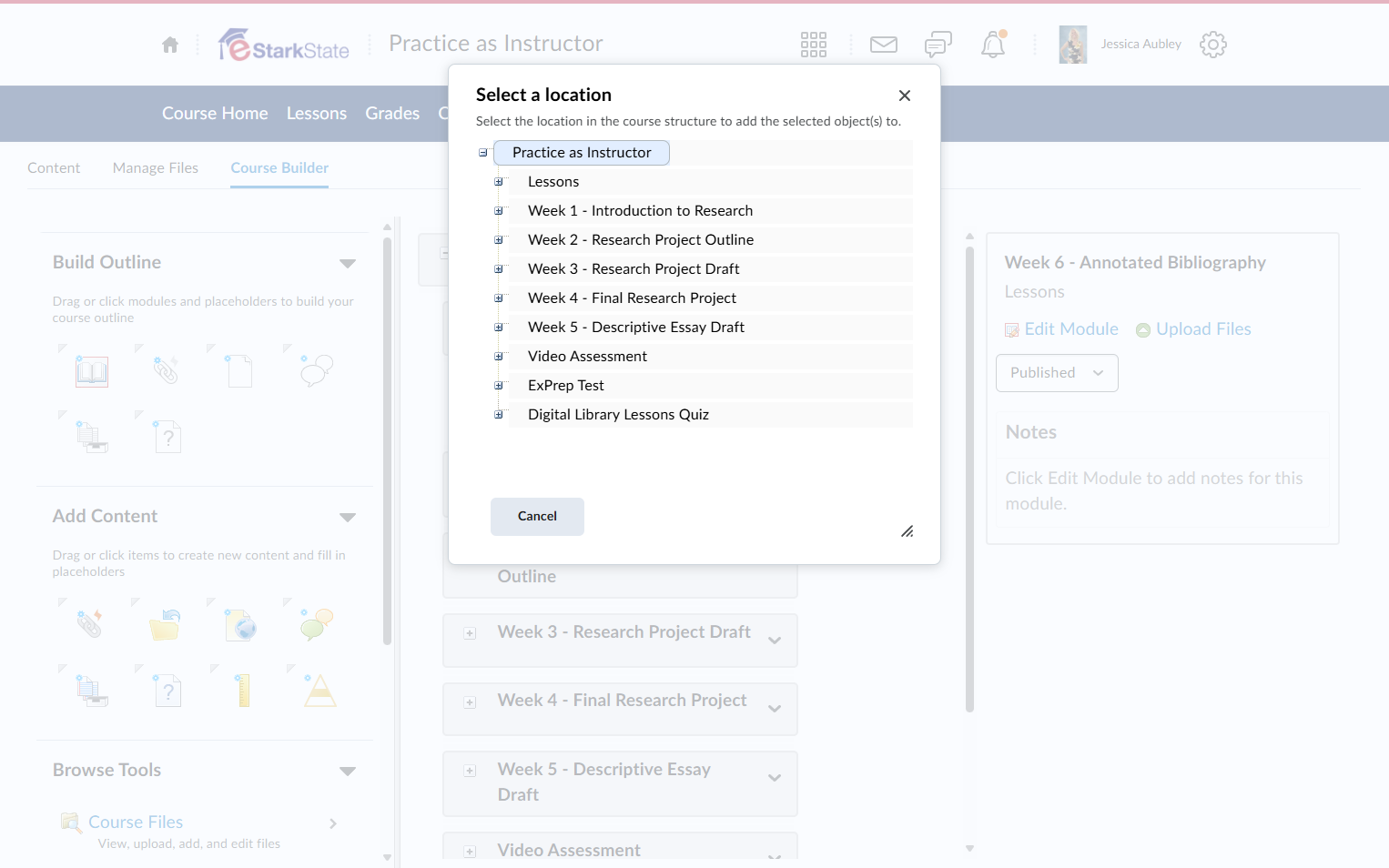Switch to the Content tab
Image resolution: width=1389 pixels, height=868 pixels.
point(54,168)
